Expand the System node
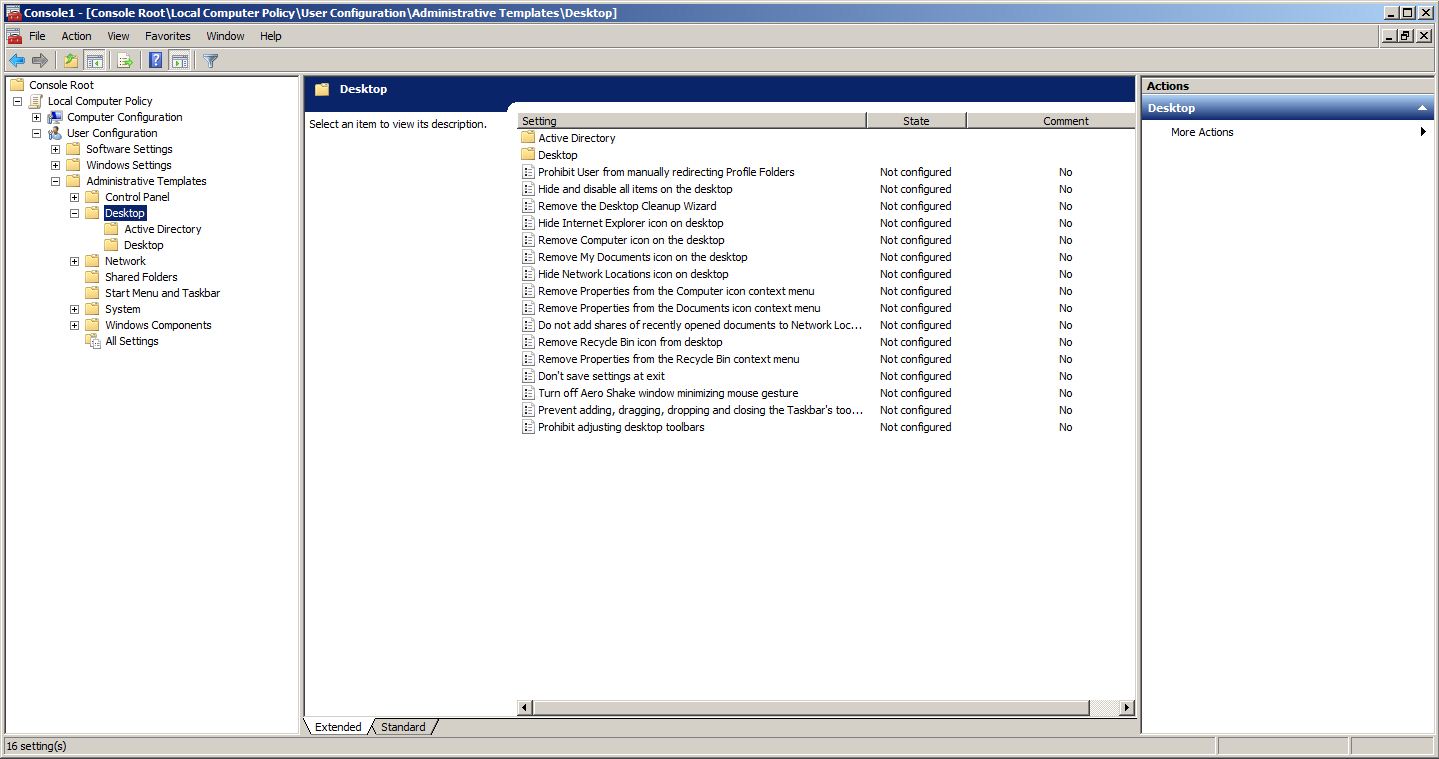Image resolution: width=1439 pixels, height=759 pixels. click(74, 309)
